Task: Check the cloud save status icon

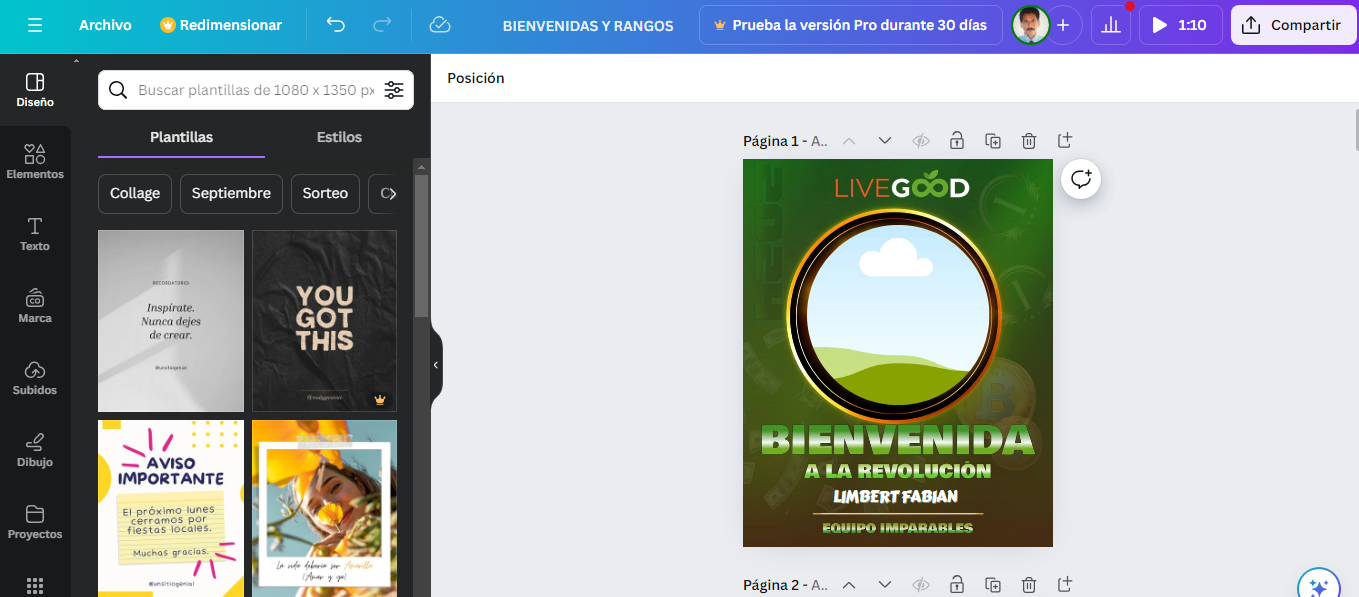Action: [x=439, y=25]
